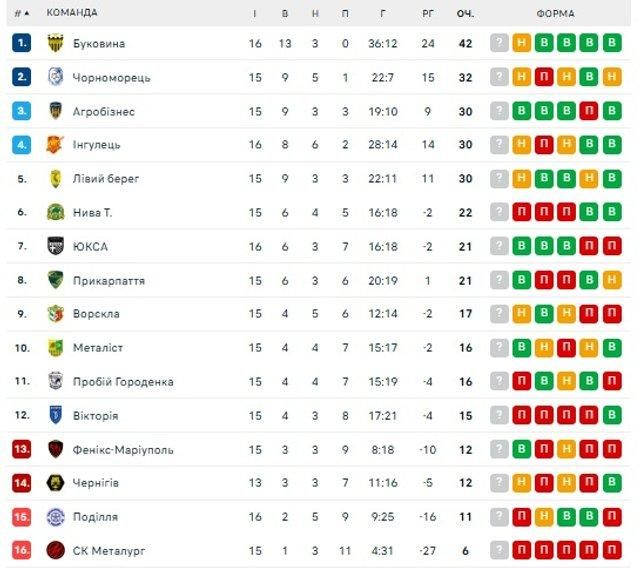The image size is (640, 568).
Task: Open the Прикарпаття team page
Action: (x=108, y=280)
